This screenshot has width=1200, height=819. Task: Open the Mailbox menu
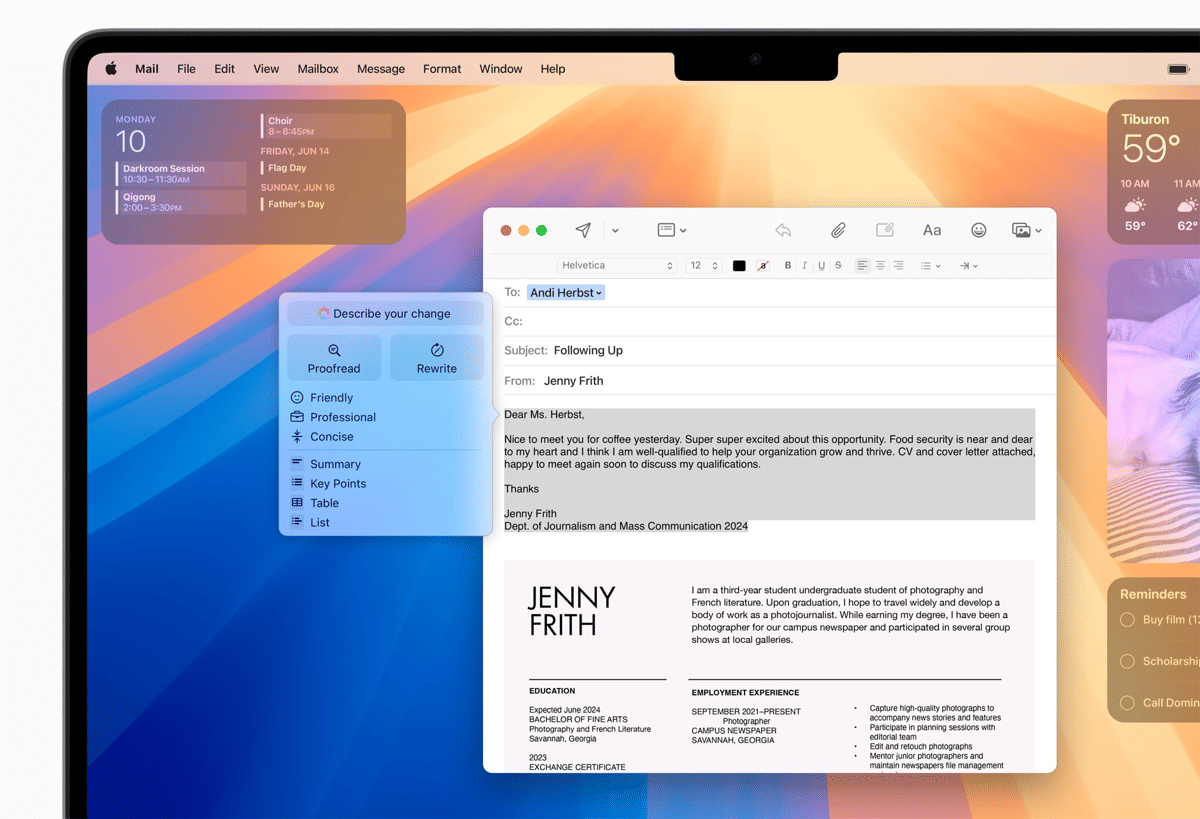click(318, 69)
